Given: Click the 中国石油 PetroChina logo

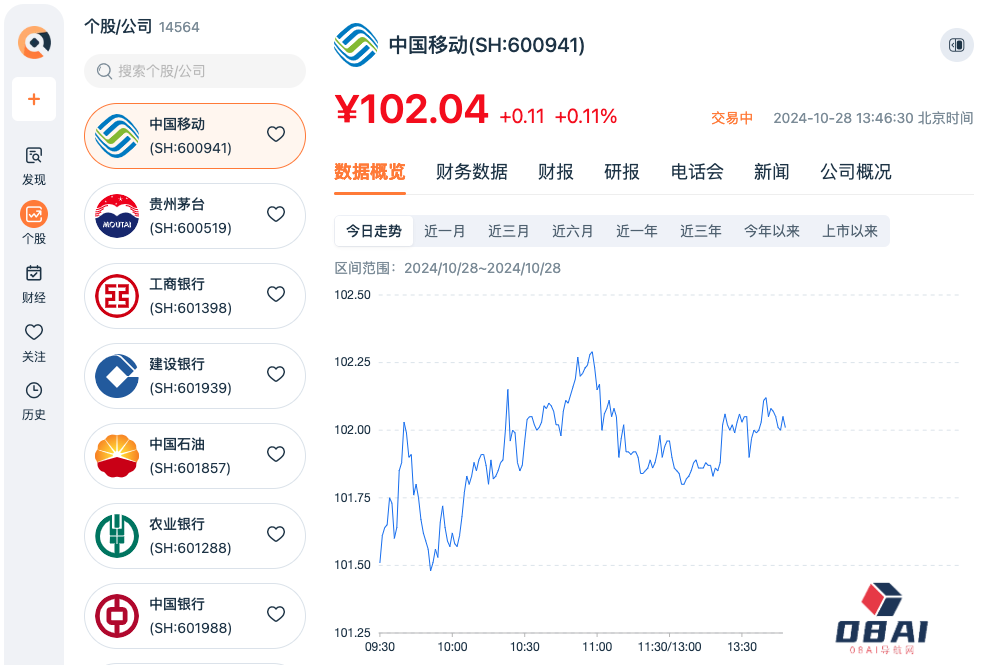Looking at the screenshot, I should pos(117,456).
